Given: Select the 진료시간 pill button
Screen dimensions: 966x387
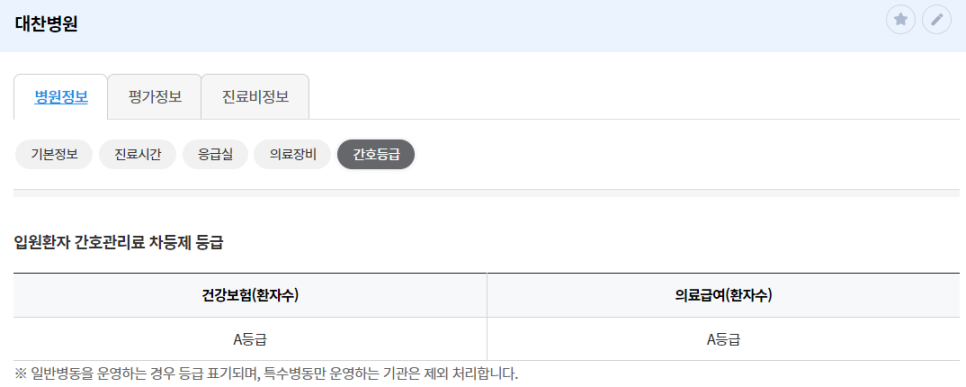Looking at the screenshot, I should tap(137, 154).
